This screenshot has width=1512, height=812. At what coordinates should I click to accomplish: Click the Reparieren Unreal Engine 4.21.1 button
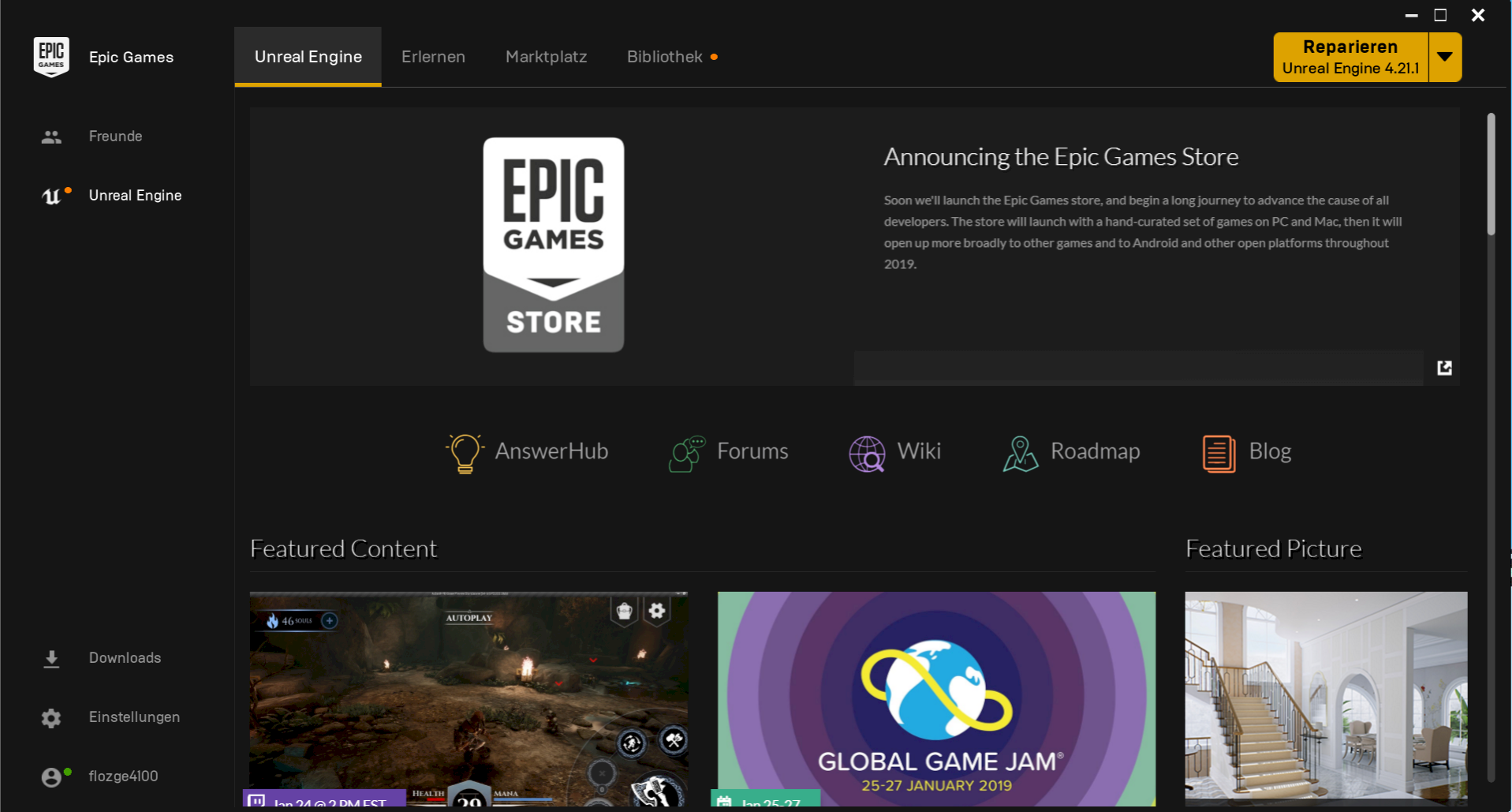1350,57
